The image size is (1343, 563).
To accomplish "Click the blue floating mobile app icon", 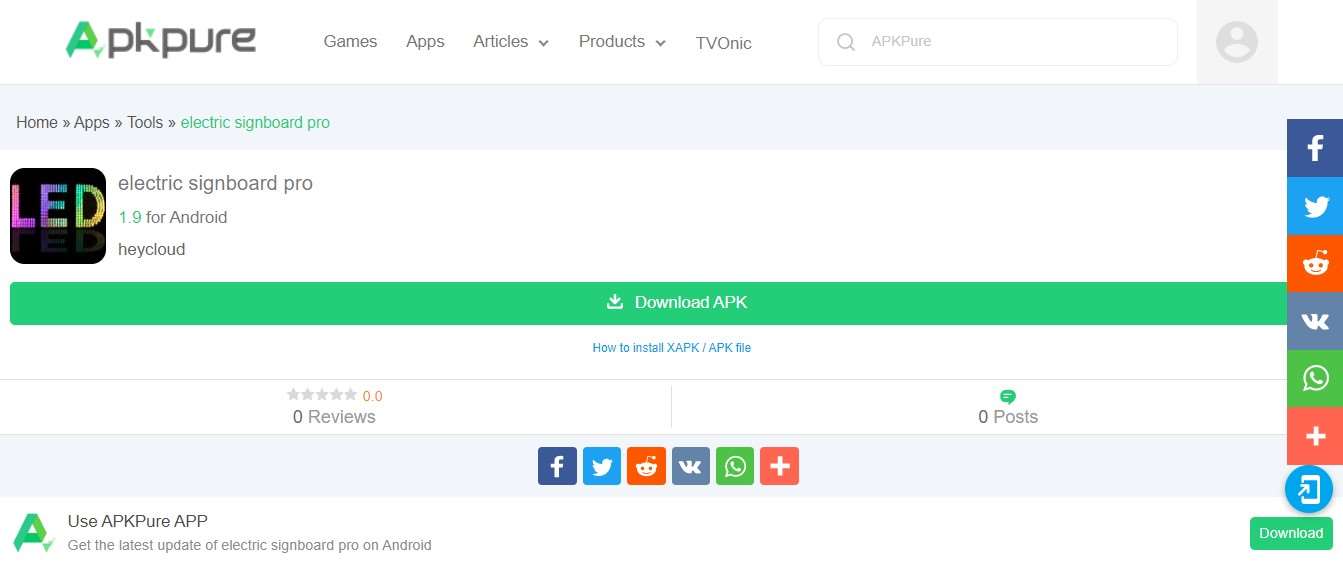I will tap(1309, 490).
